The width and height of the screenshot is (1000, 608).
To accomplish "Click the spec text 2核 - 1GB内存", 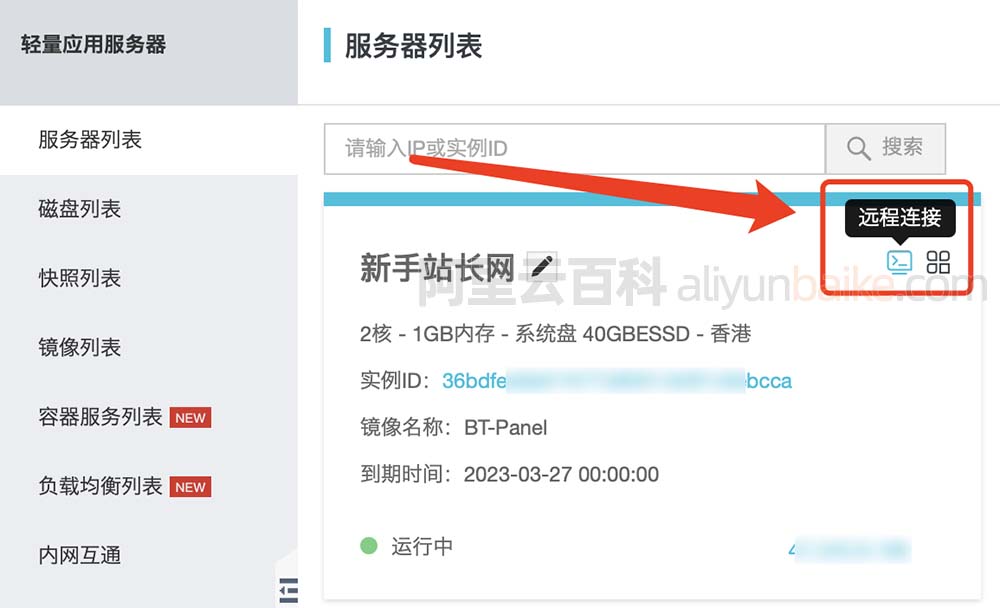I will 427,334.
